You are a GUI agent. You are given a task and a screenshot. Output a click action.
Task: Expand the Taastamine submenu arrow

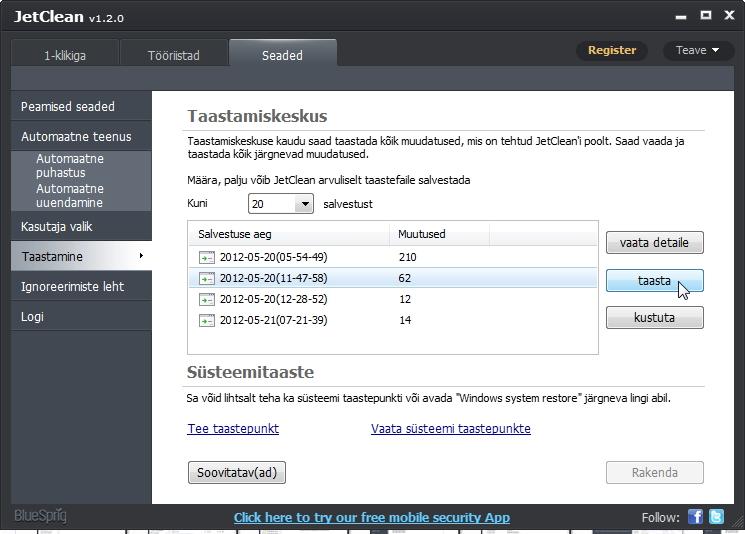coord(141,257)
